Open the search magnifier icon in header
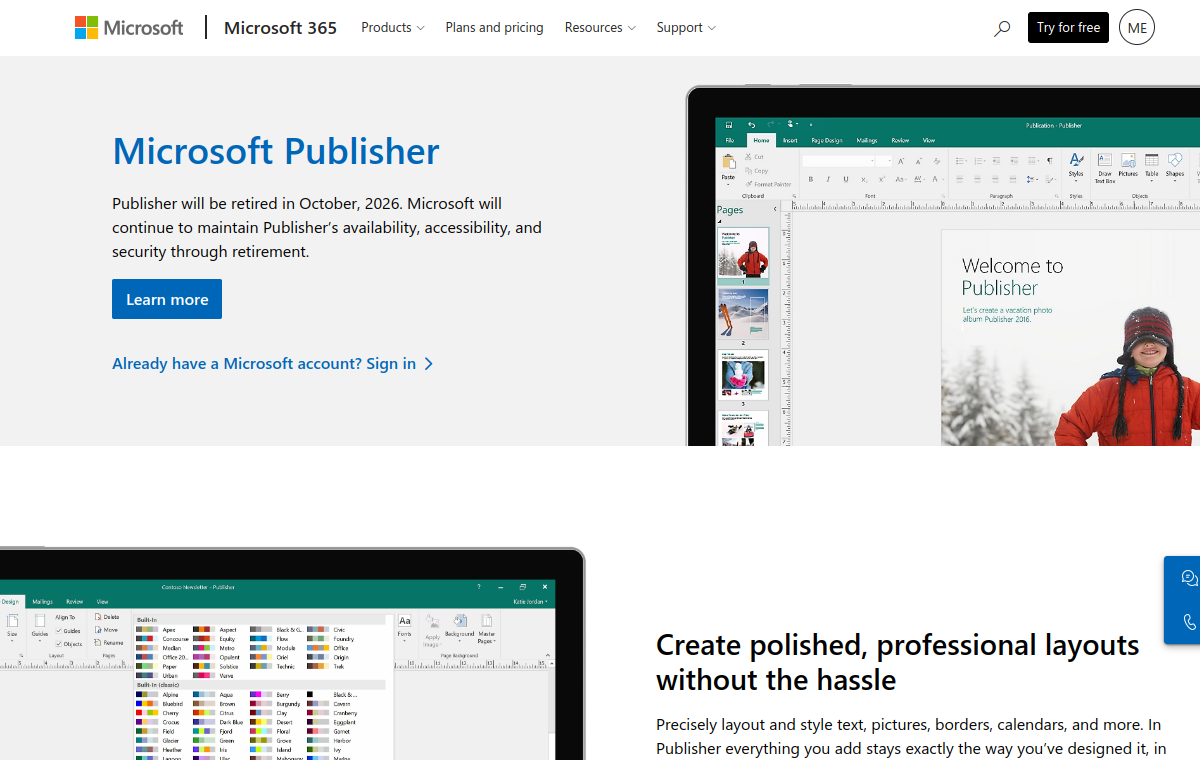This screenshot has width=1200, height=760. pyautogui.click(x=1001, y=28)
